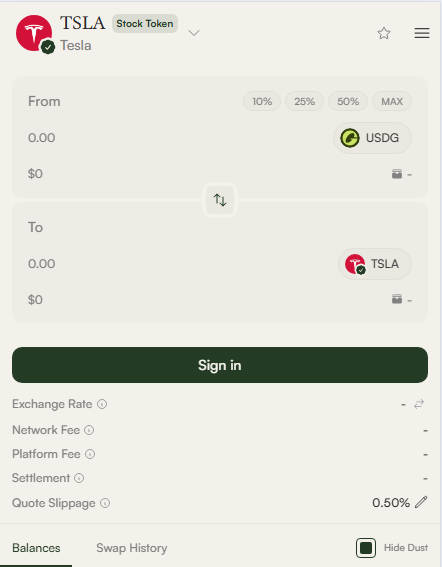Add TSLA to favorites with star icon
Screen dimensions: 442x567
384,33
